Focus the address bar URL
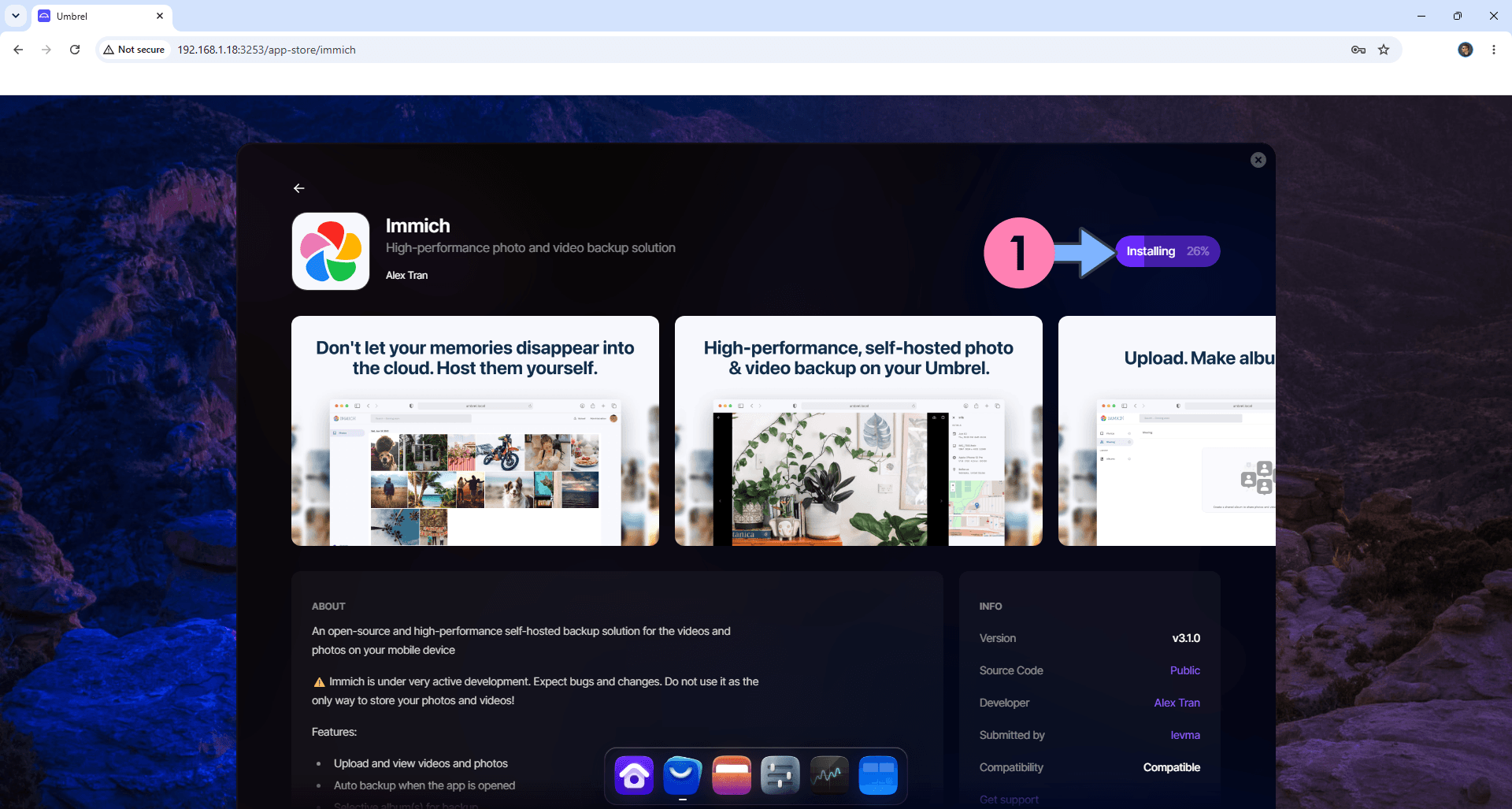Screen dimensions: 1512x809 (266, 50)
